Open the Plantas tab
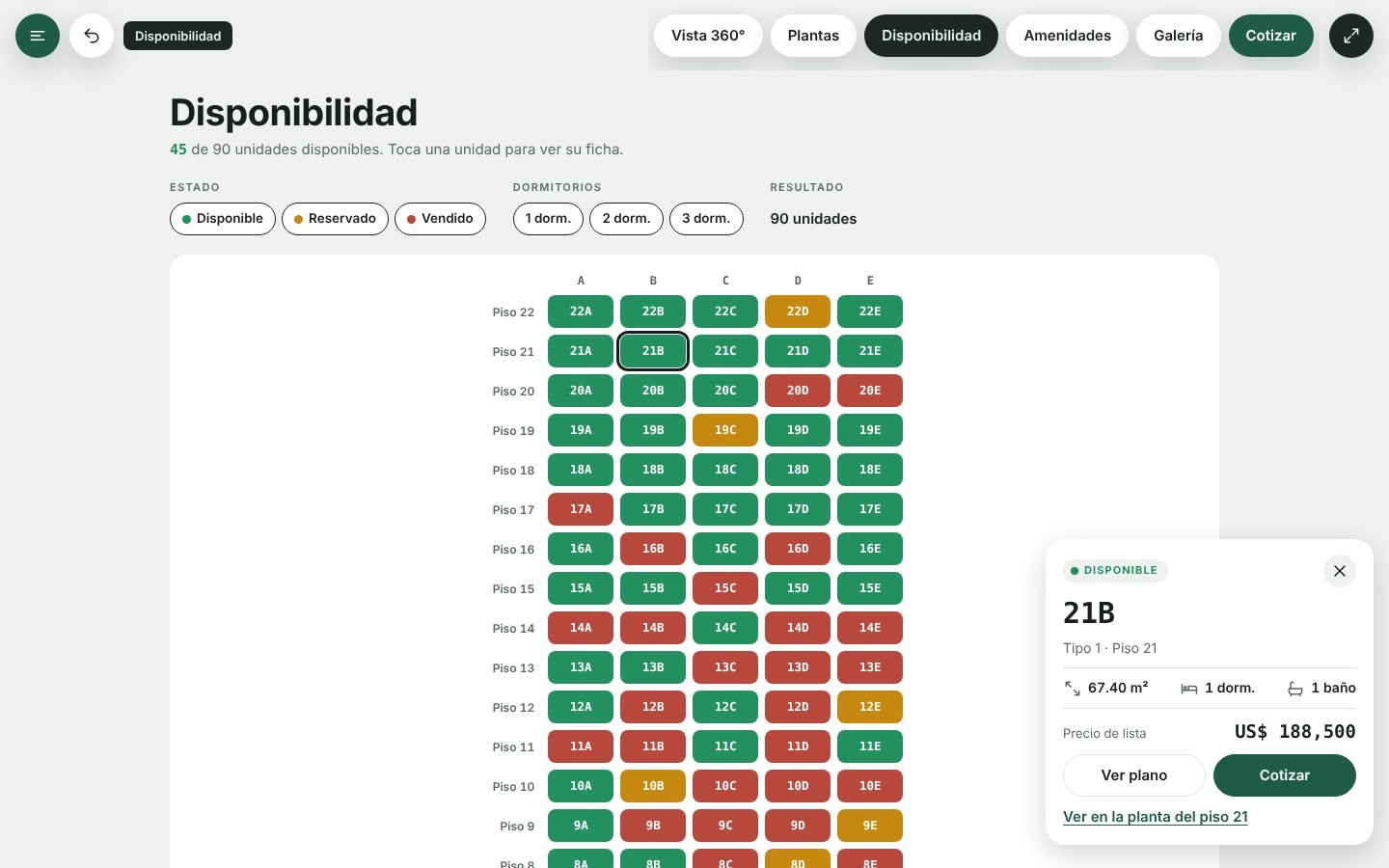The width and height of the screenshot is (1389, 868). point(813,36)
